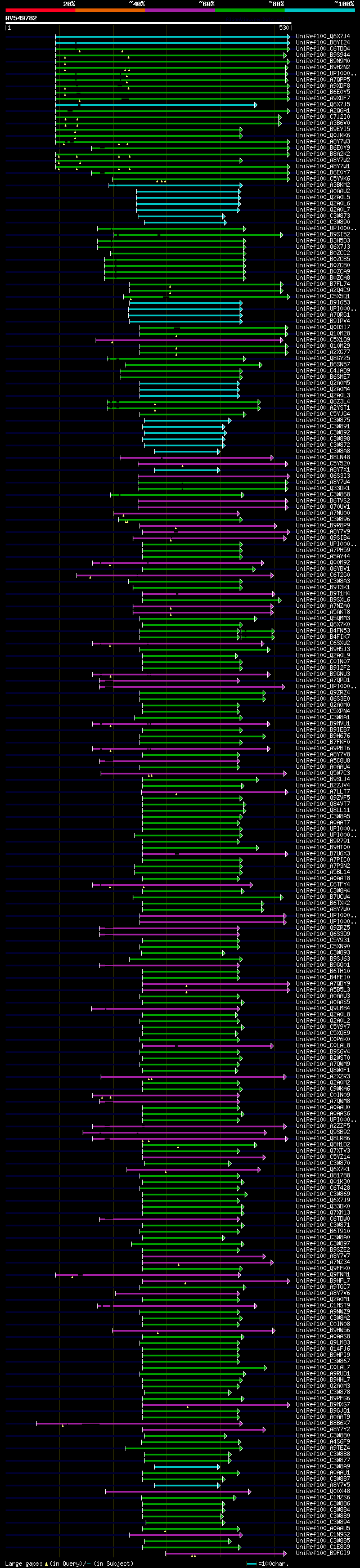Open hit UniRef100_A7QPP5

coord(323,80)
